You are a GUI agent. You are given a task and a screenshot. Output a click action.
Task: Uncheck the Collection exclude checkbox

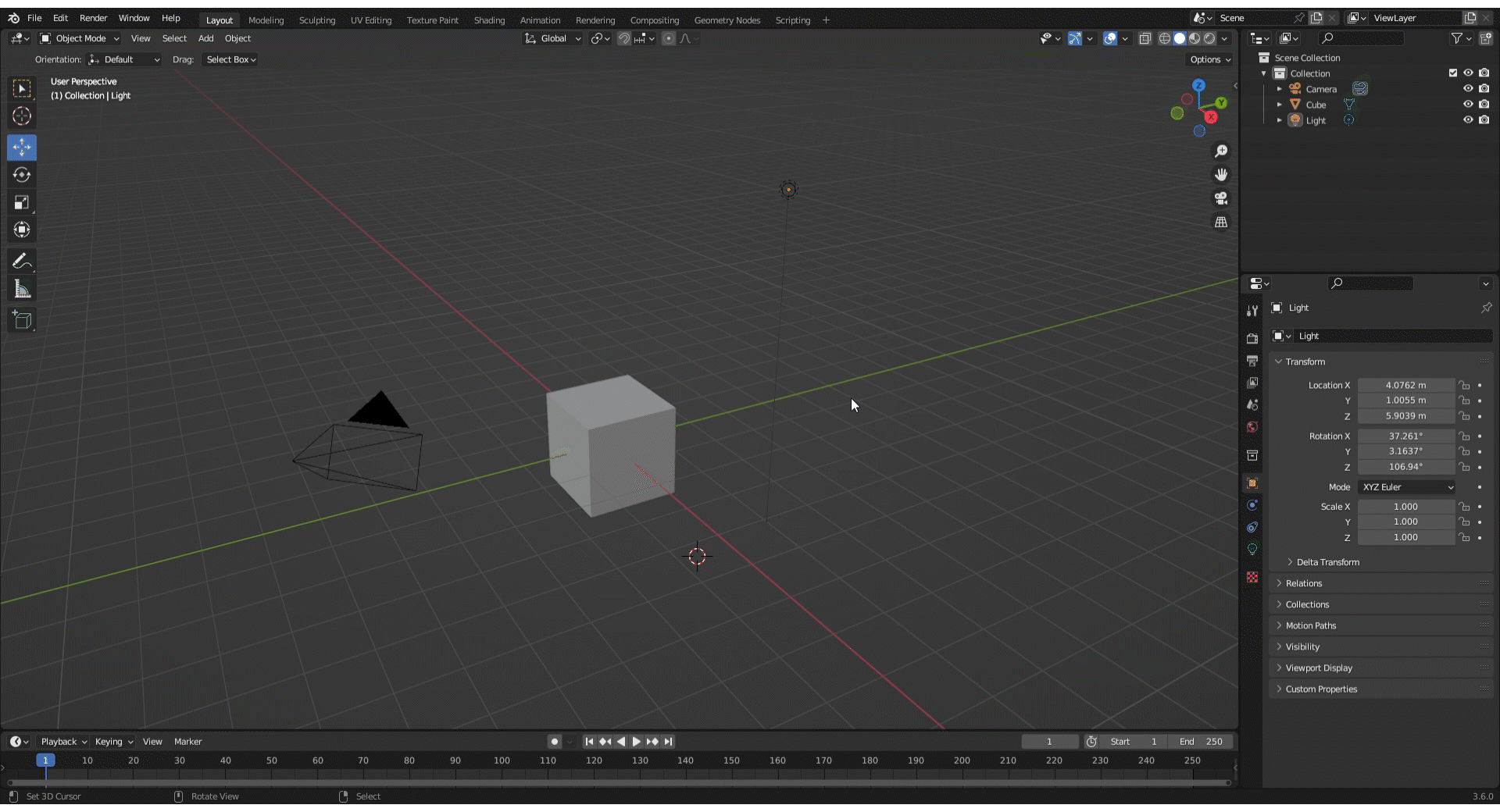point(1453,73)
